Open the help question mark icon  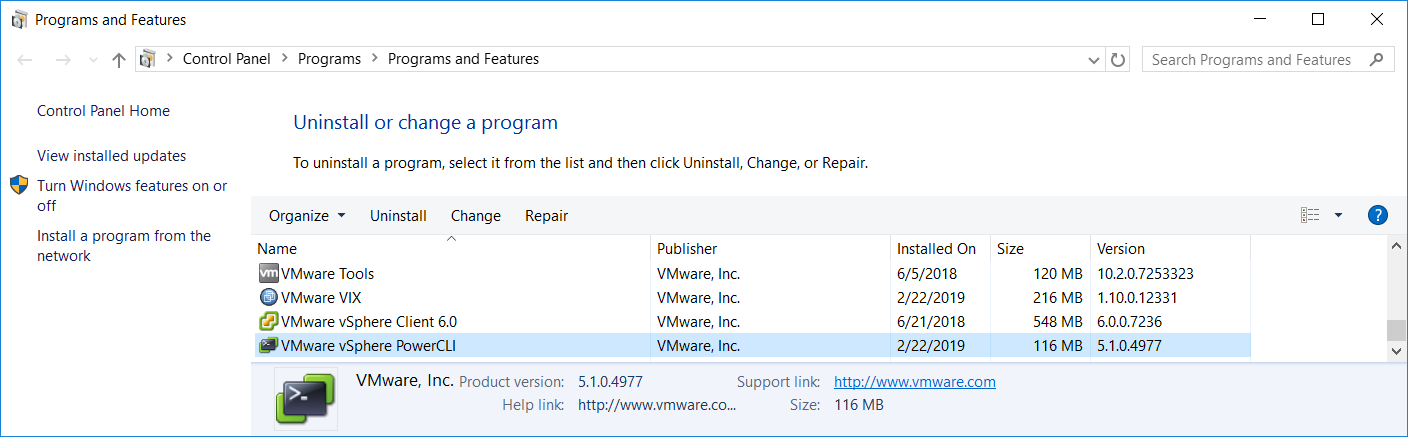point(1377,215)
